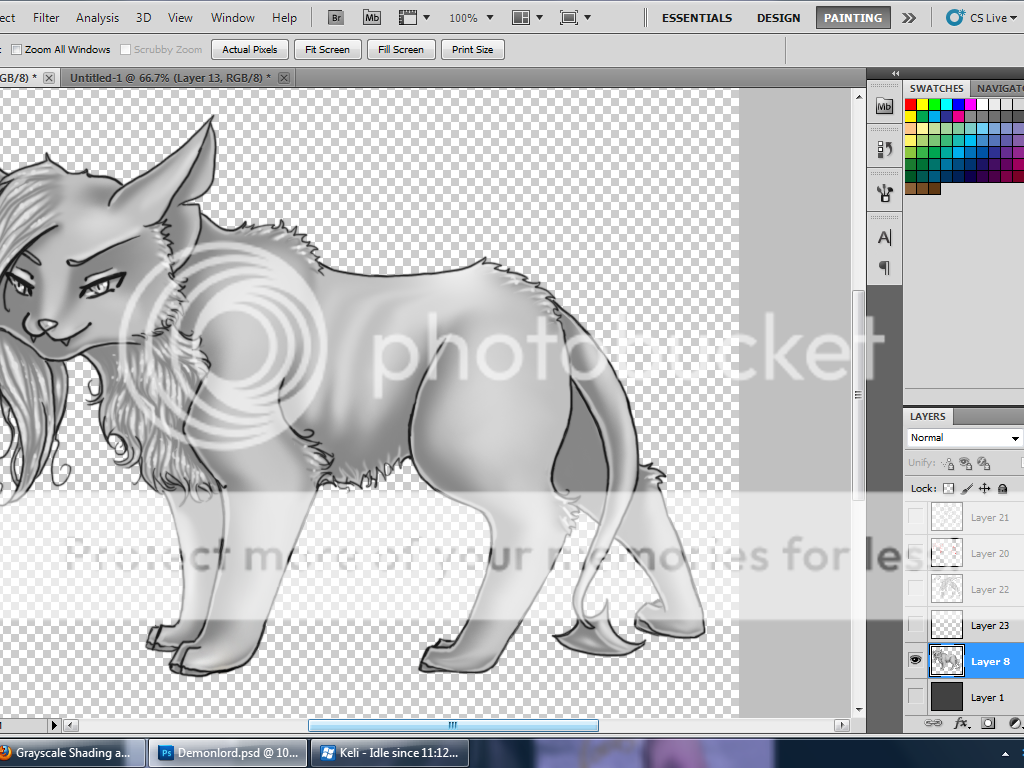Open the Tool Presets panel icon
This screenshot has width=1024, height=768.
884,192
